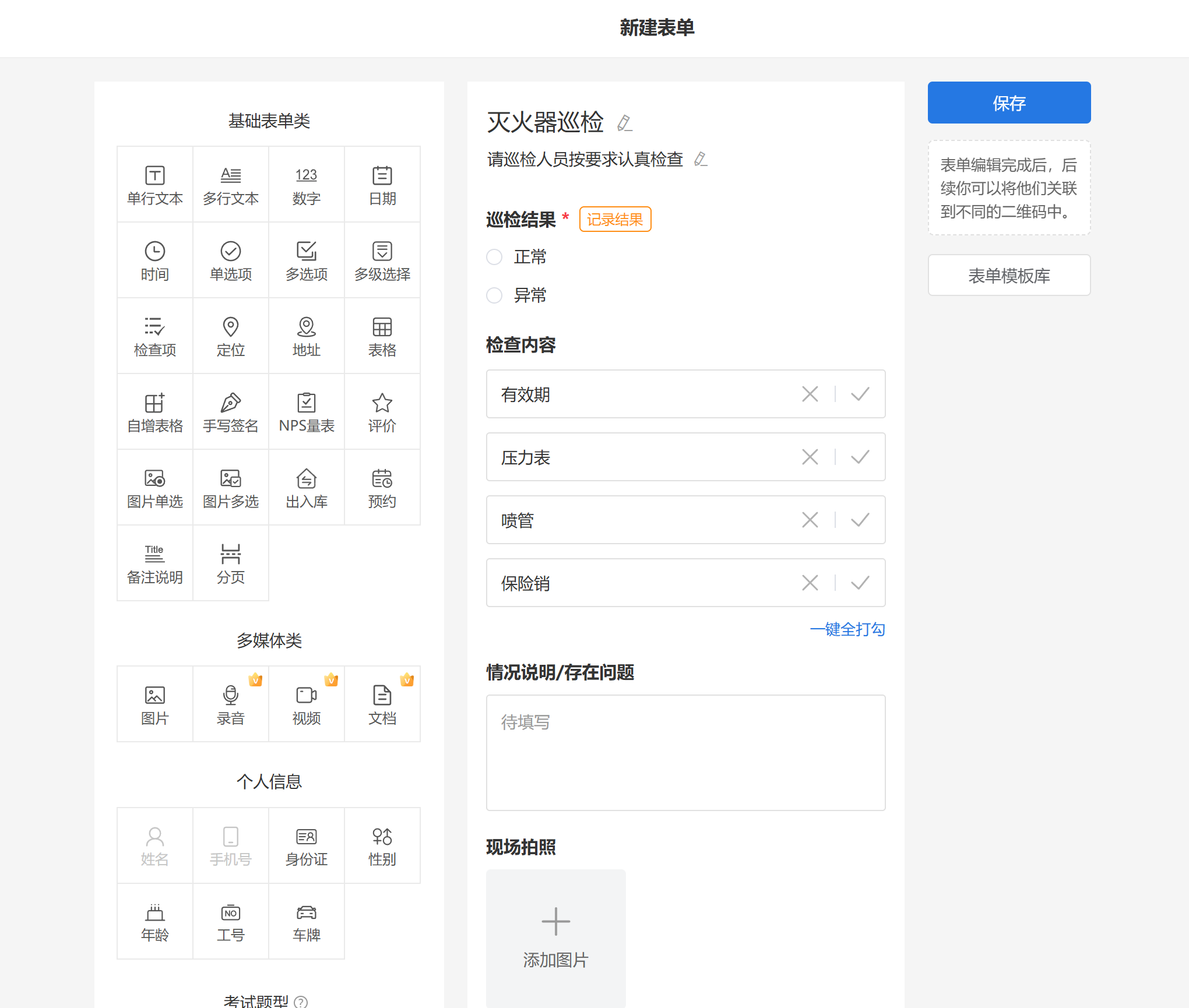
Task: Click the 待填写 text area
Action: [x=685, y=752]
